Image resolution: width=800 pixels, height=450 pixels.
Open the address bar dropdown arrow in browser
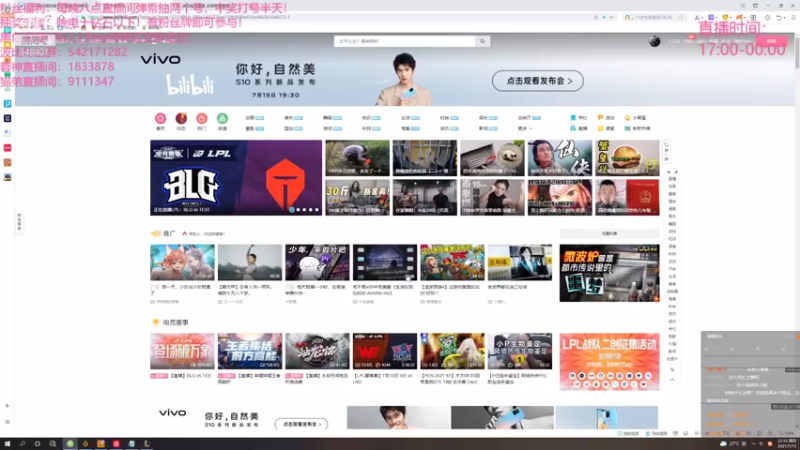611,17
